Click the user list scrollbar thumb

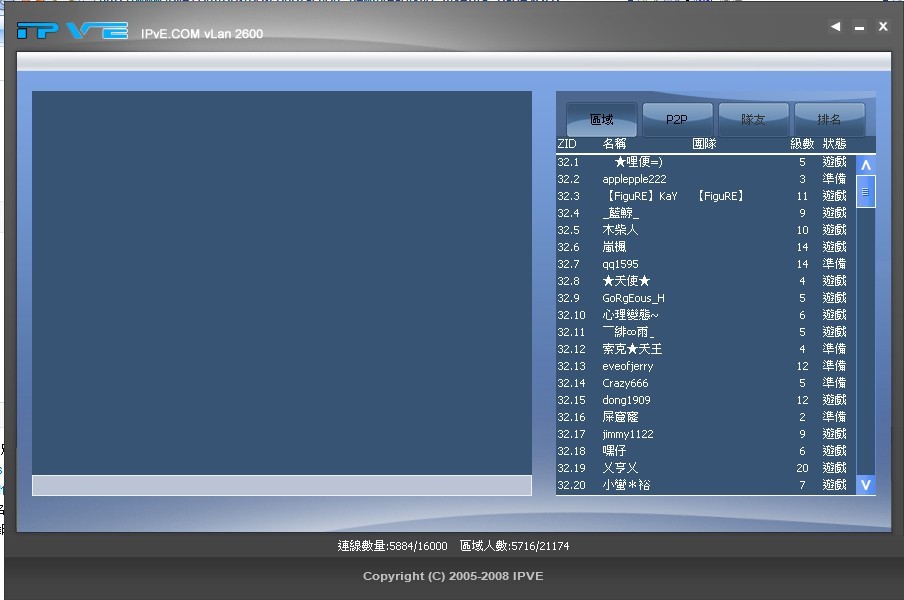(x=865, y=192)
